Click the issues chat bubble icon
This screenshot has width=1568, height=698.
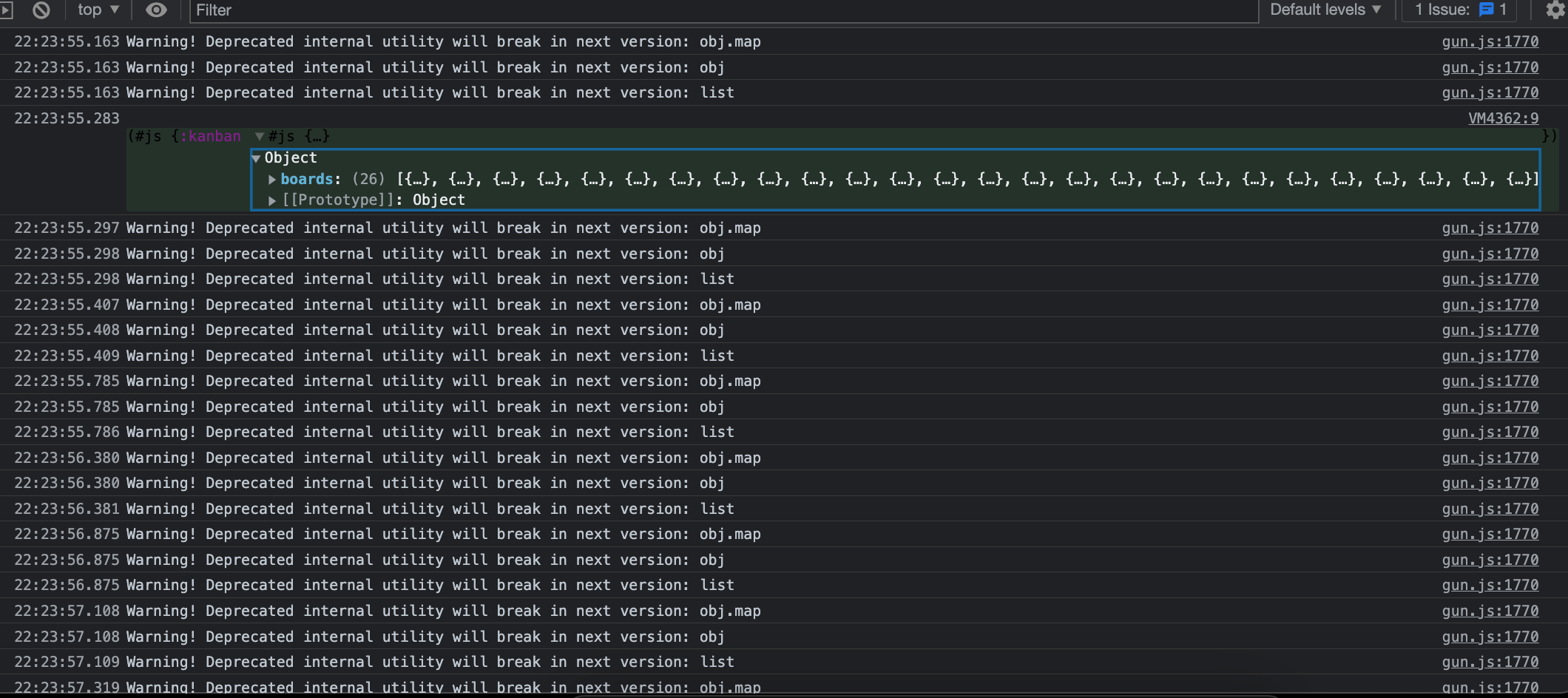(x=1487, y=10)
